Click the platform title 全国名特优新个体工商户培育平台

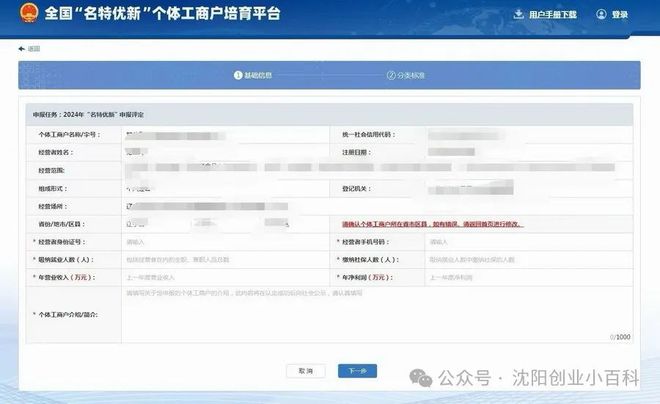[x=162, y=13]
